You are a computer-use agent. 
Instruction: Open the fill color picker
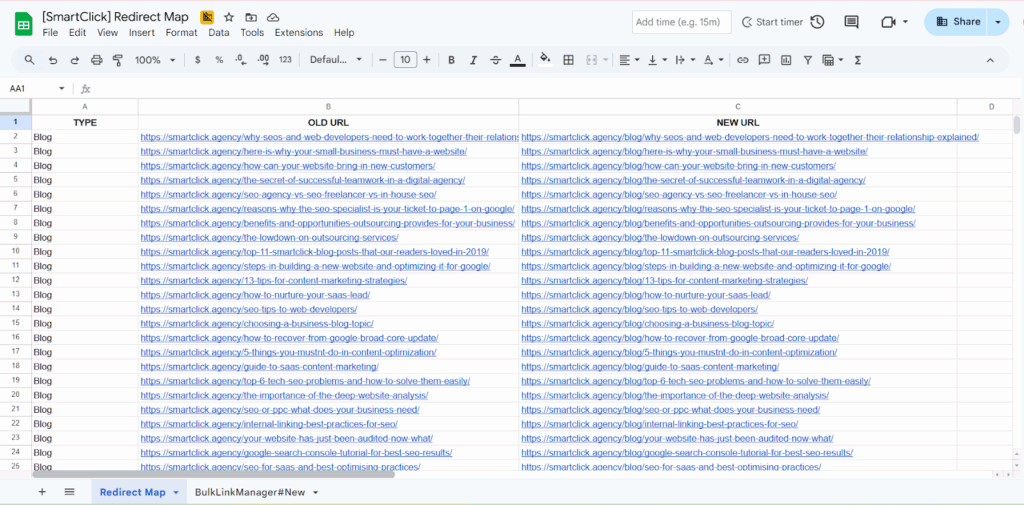coord(545,60)
